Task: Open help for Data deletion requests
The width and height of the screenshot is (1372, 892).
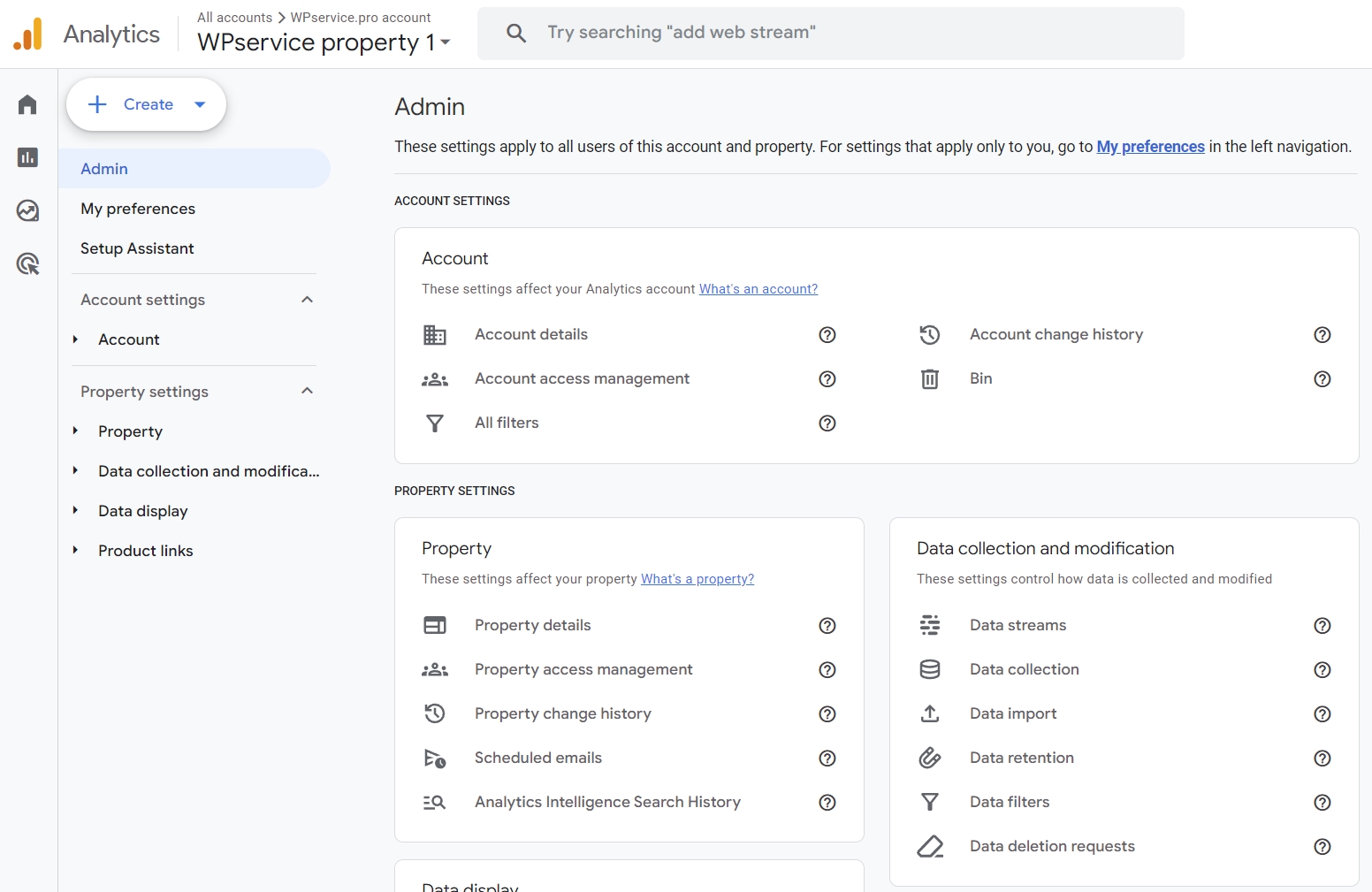Action: pyautogui.click(x=1322, y=847)
